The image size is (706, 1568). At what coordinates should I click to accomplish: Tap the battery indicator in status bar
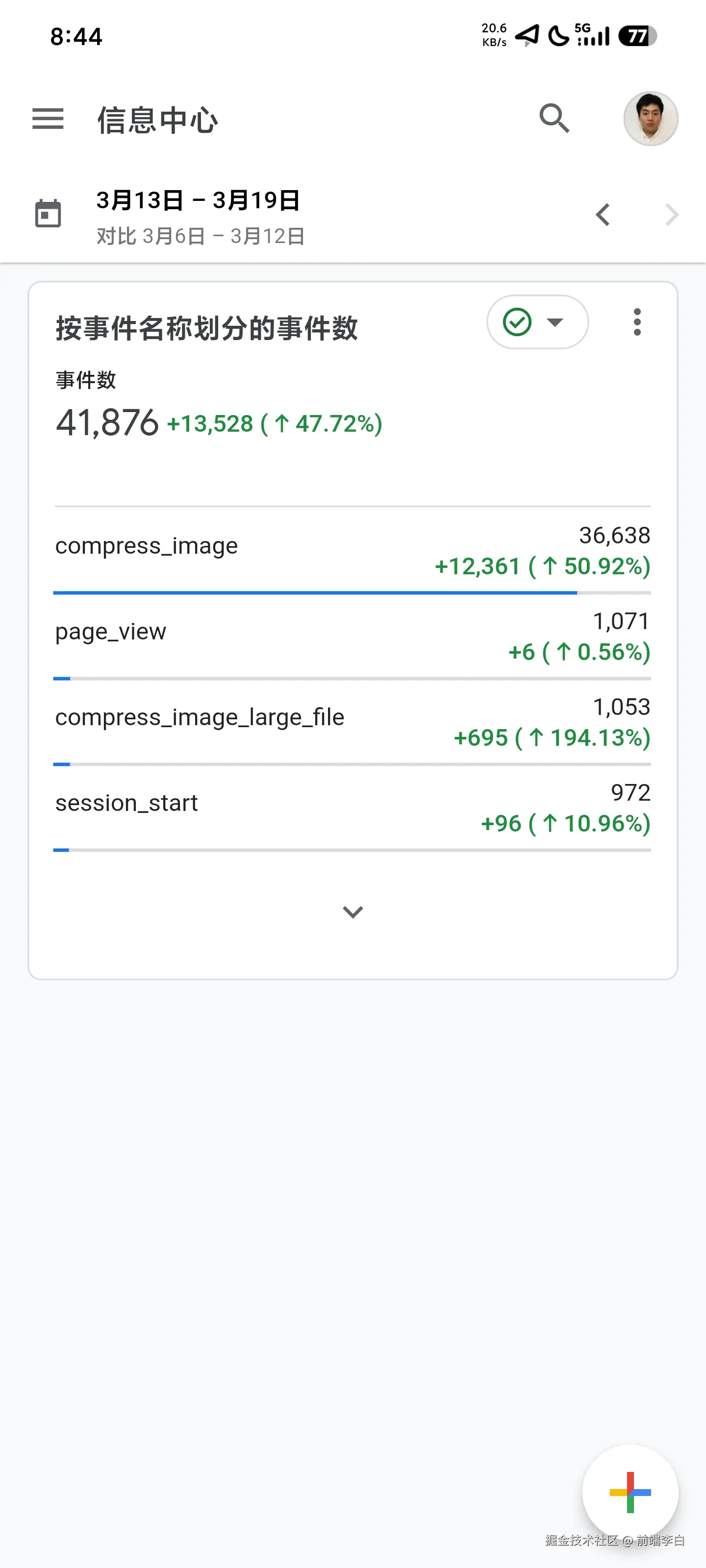click(x=637, y=36)
